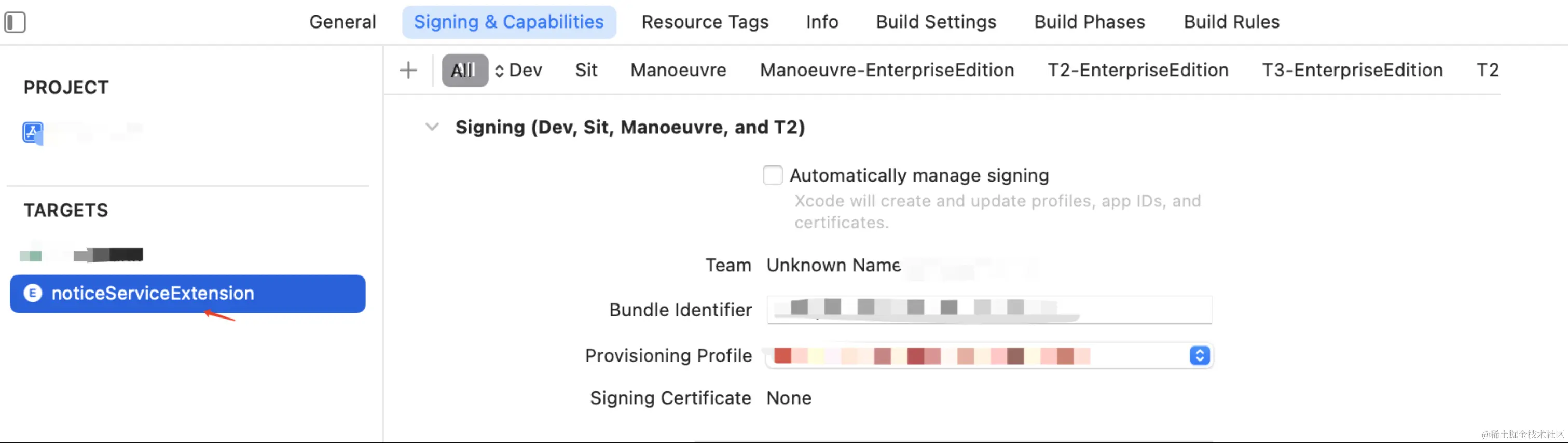Select the T2 configuration at the right end
Screen dimensions: 1568x443
pyautogui.click(x=1488, y=71)
